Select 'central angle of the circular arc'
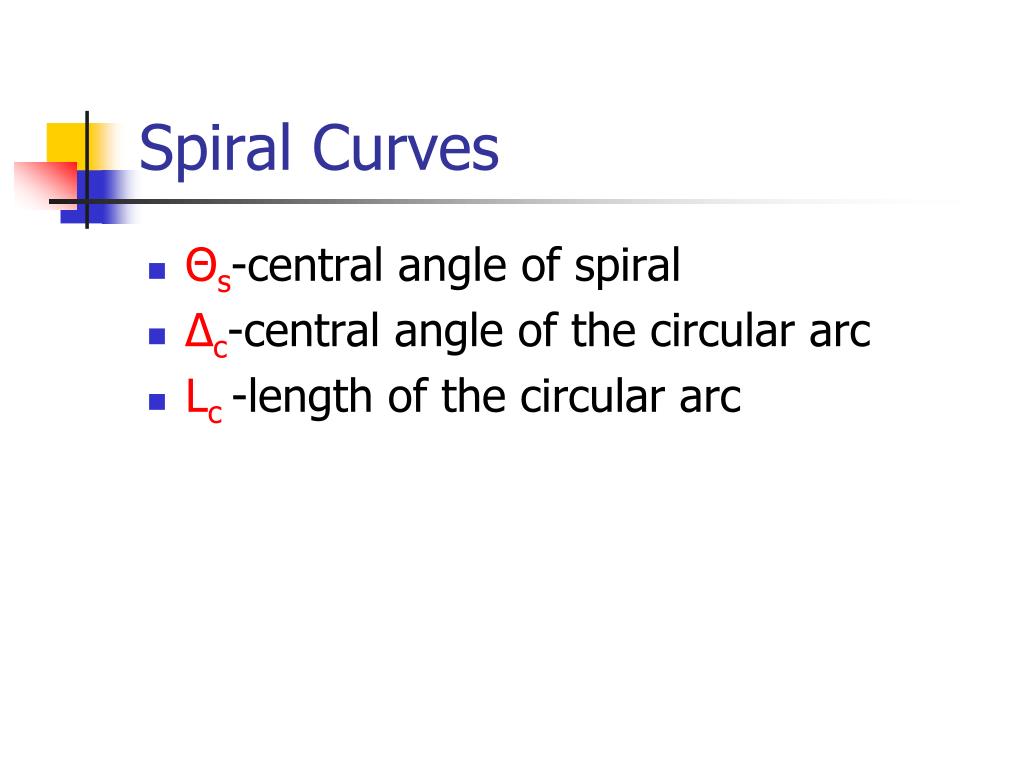This screenshot has height=768, width=1024. point(557,332)
